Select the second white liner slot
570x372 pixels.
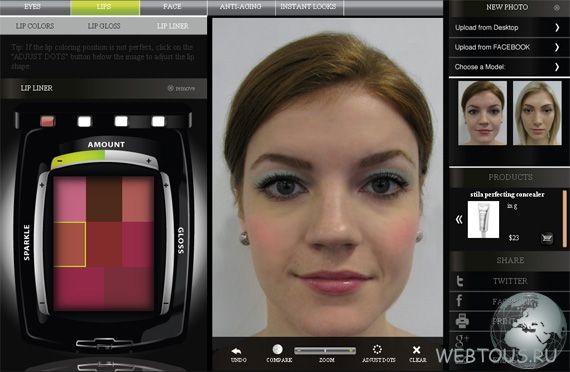[84, 121]
